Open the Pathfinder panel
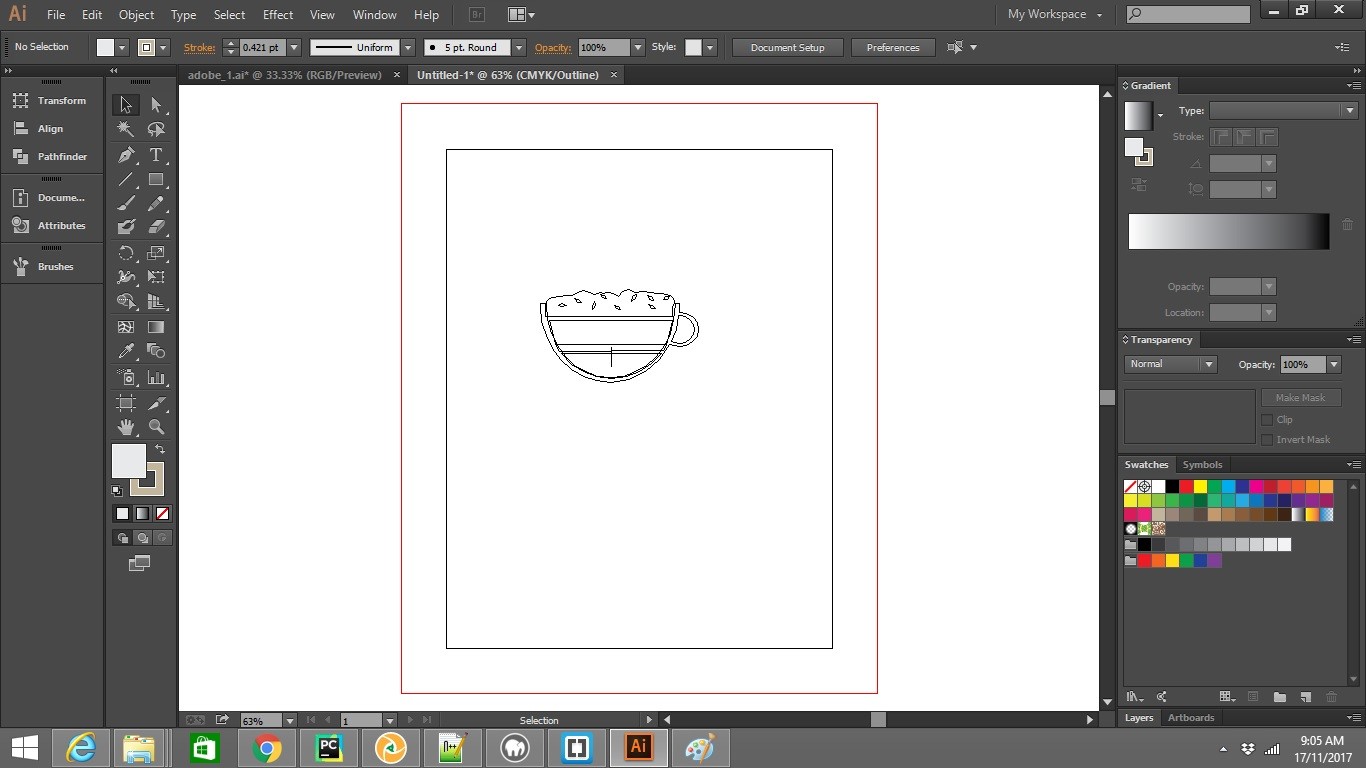Screen dimensions: 1366x768 tap(52, 157)
